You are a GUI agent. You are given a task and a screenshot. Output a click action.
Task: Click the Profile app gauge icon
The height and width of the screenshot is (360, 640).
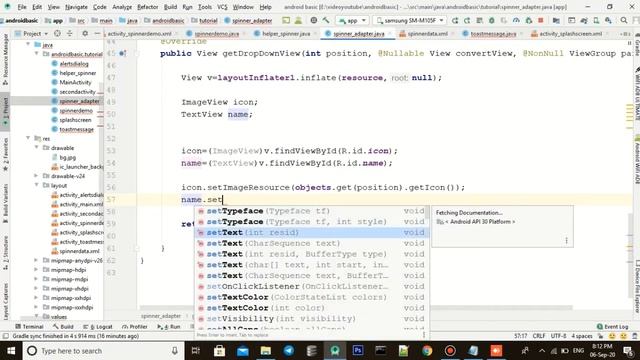516,20
